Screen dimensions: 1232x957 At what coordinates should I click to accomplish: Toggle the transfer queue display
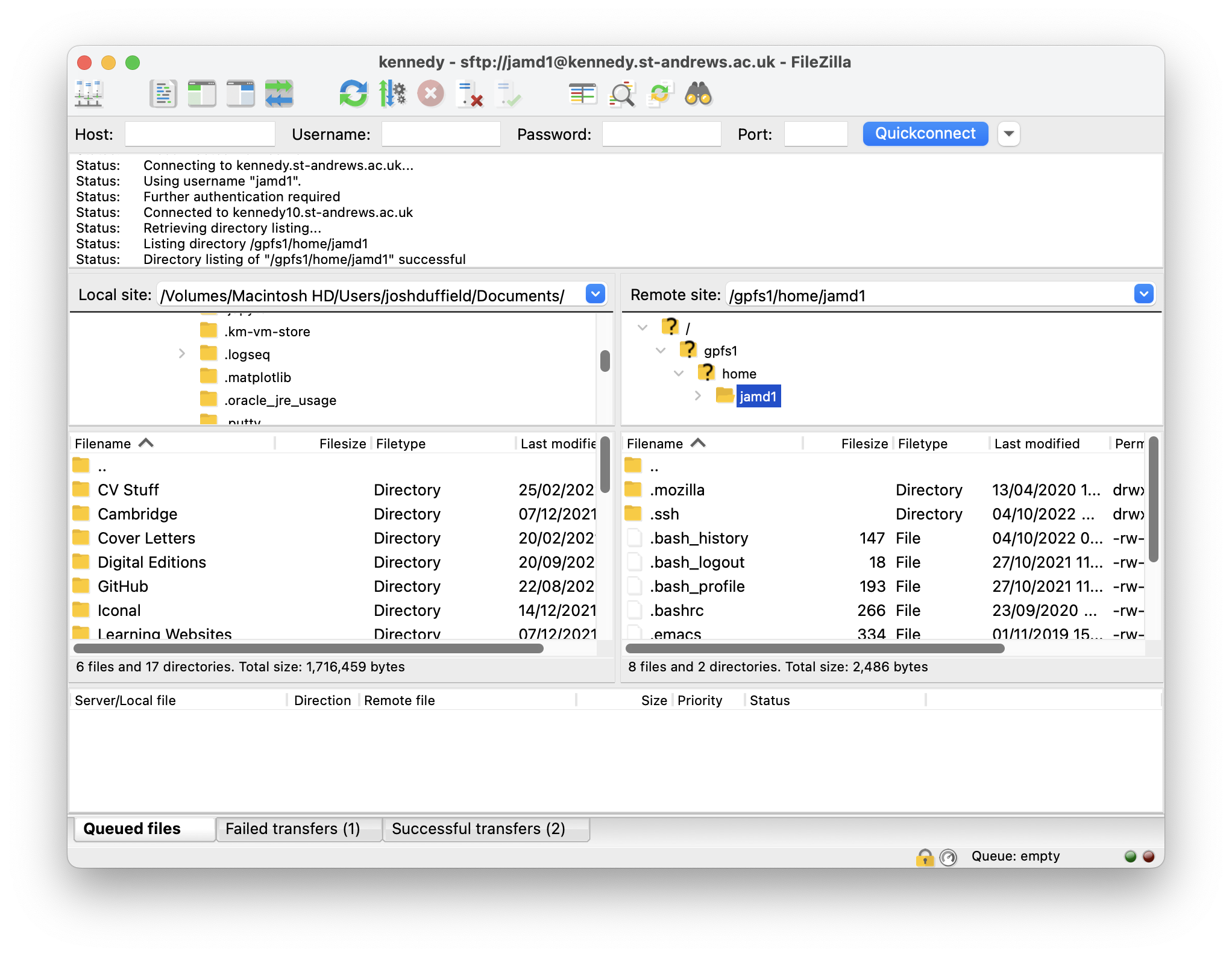(279, 95)
